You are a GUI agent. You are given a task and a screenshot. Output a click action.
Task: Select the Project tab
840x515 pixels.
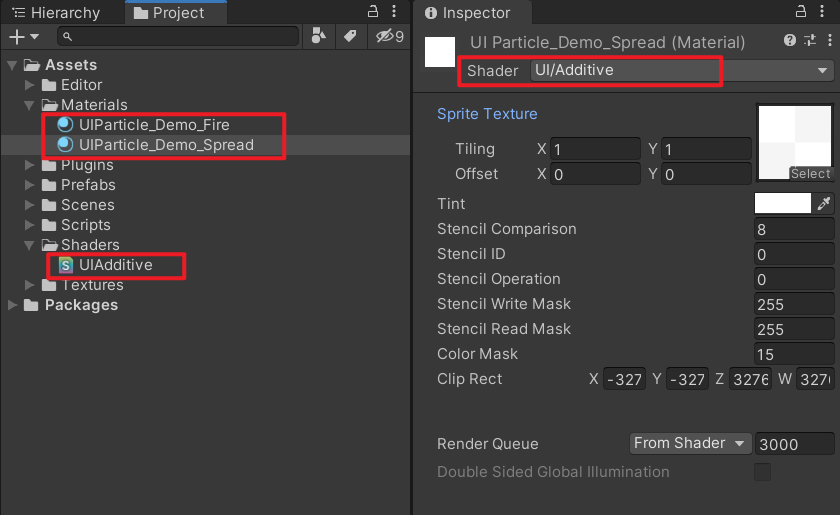coord(176,12)
